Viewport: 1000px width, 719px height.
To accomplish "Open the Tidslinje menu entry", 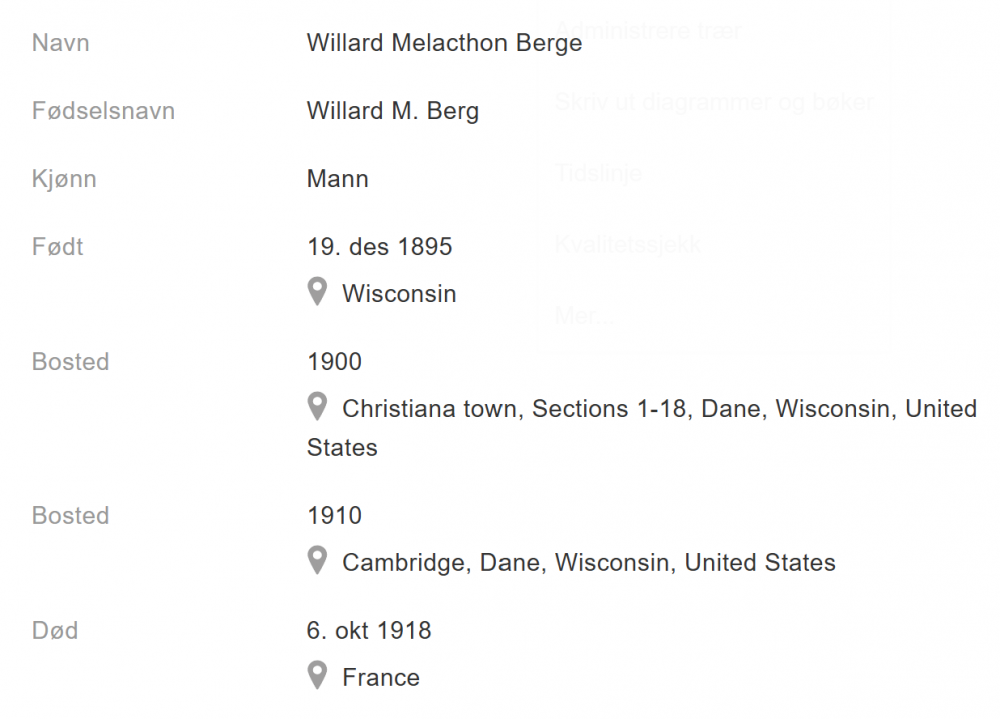I will click(598, 173).
